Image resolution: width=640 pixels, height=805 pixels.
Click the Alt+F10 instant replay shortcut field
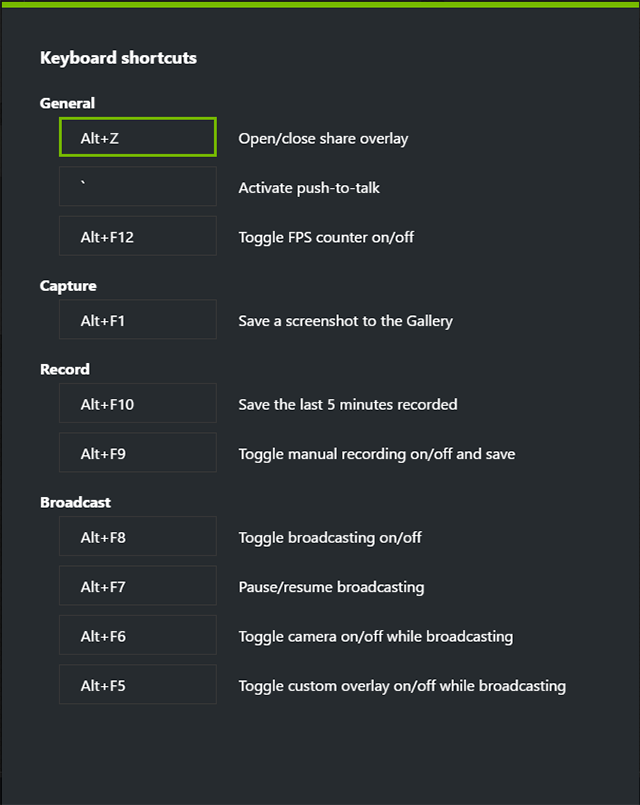coord(137,404)
